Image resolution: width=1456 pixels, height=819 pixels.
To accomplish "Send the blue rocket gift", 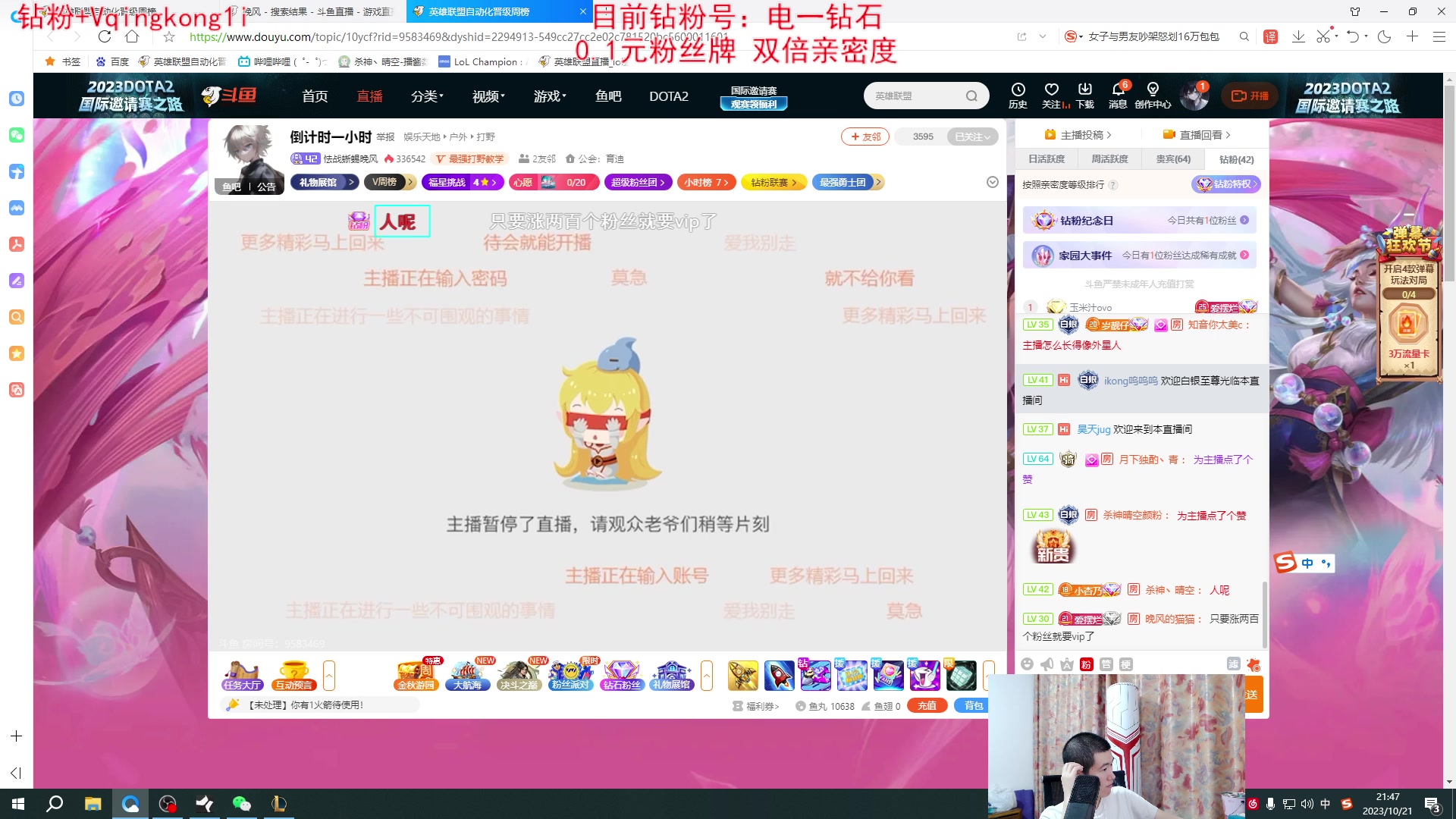I will 780,675.
